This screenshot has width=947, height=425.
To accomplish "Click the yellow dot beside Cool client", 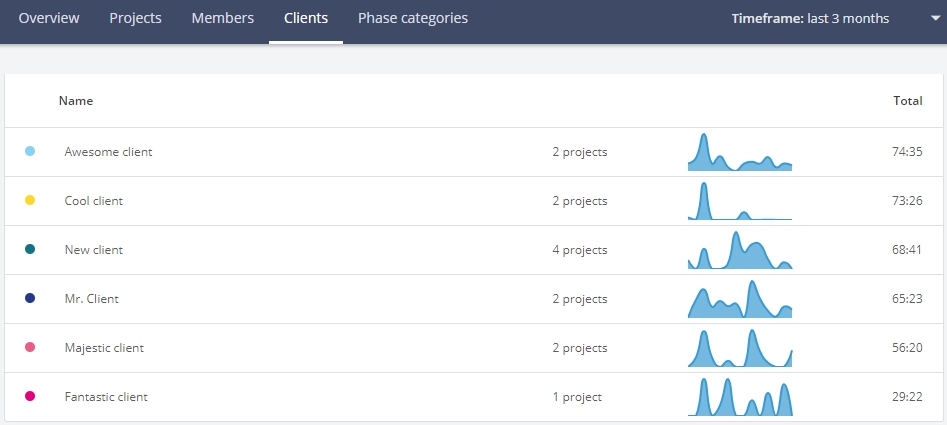I will [30, 200].
